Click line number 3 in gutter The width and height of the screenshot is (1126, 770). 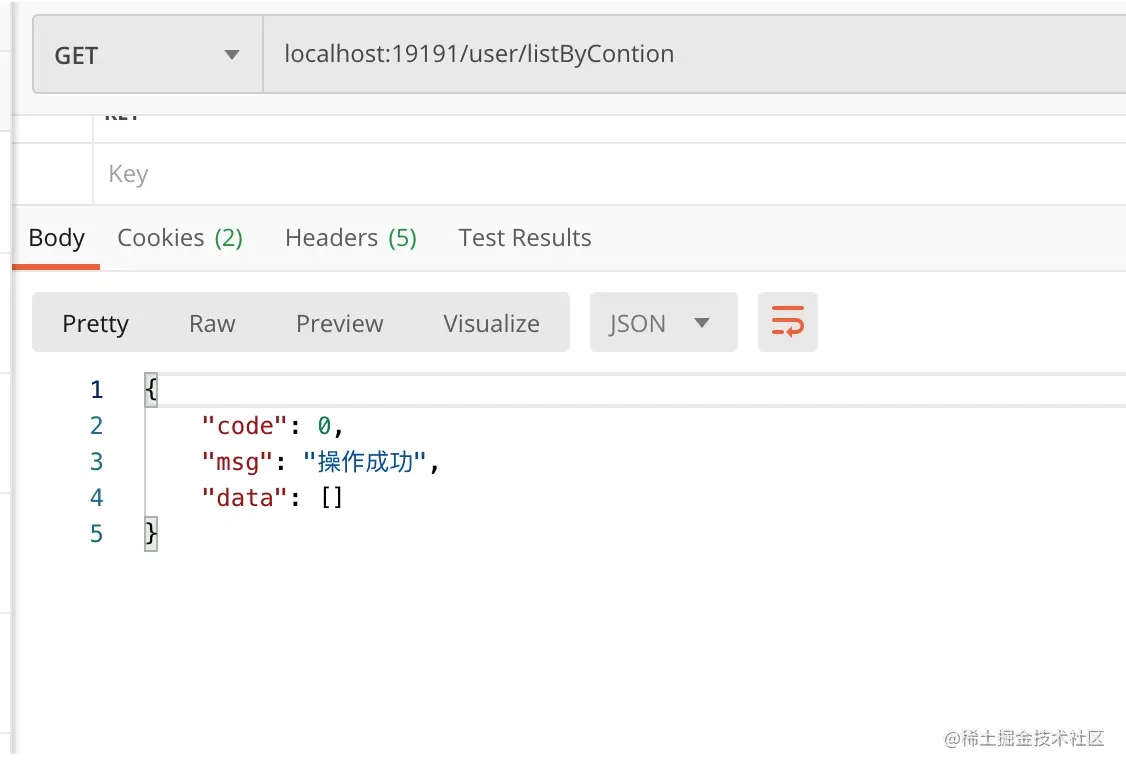96,462
